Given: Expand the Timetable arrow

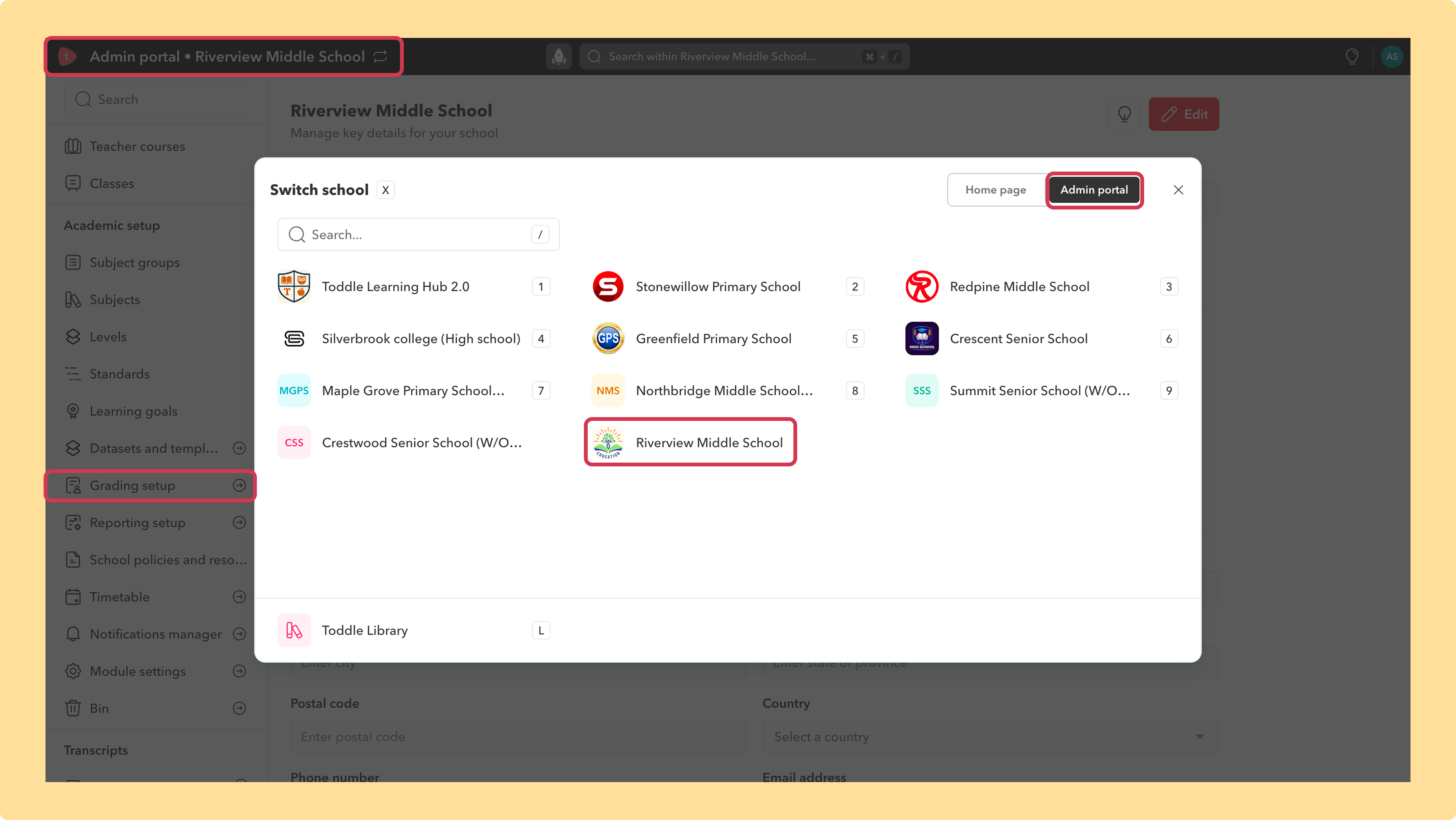Looking at the screenshot, I should [240, 597].
